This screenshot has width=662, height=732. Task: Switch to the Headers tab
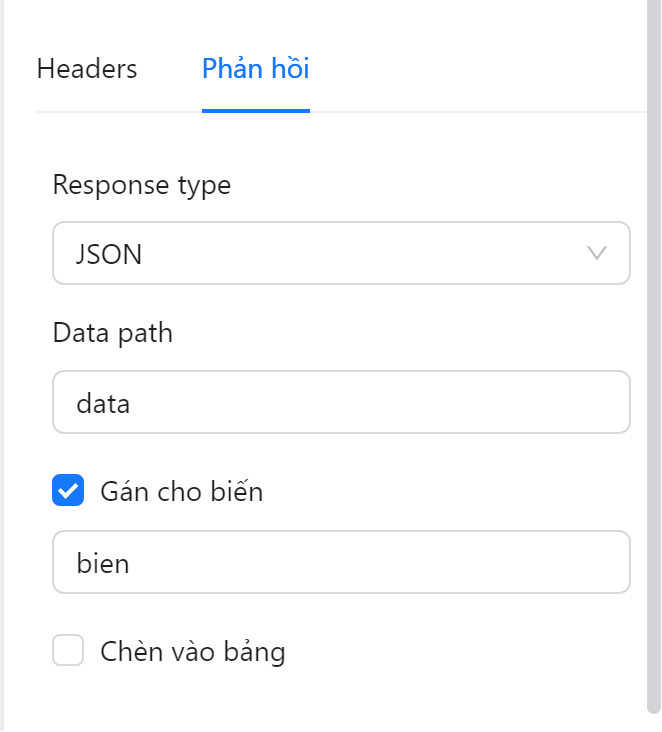[87, 69]
